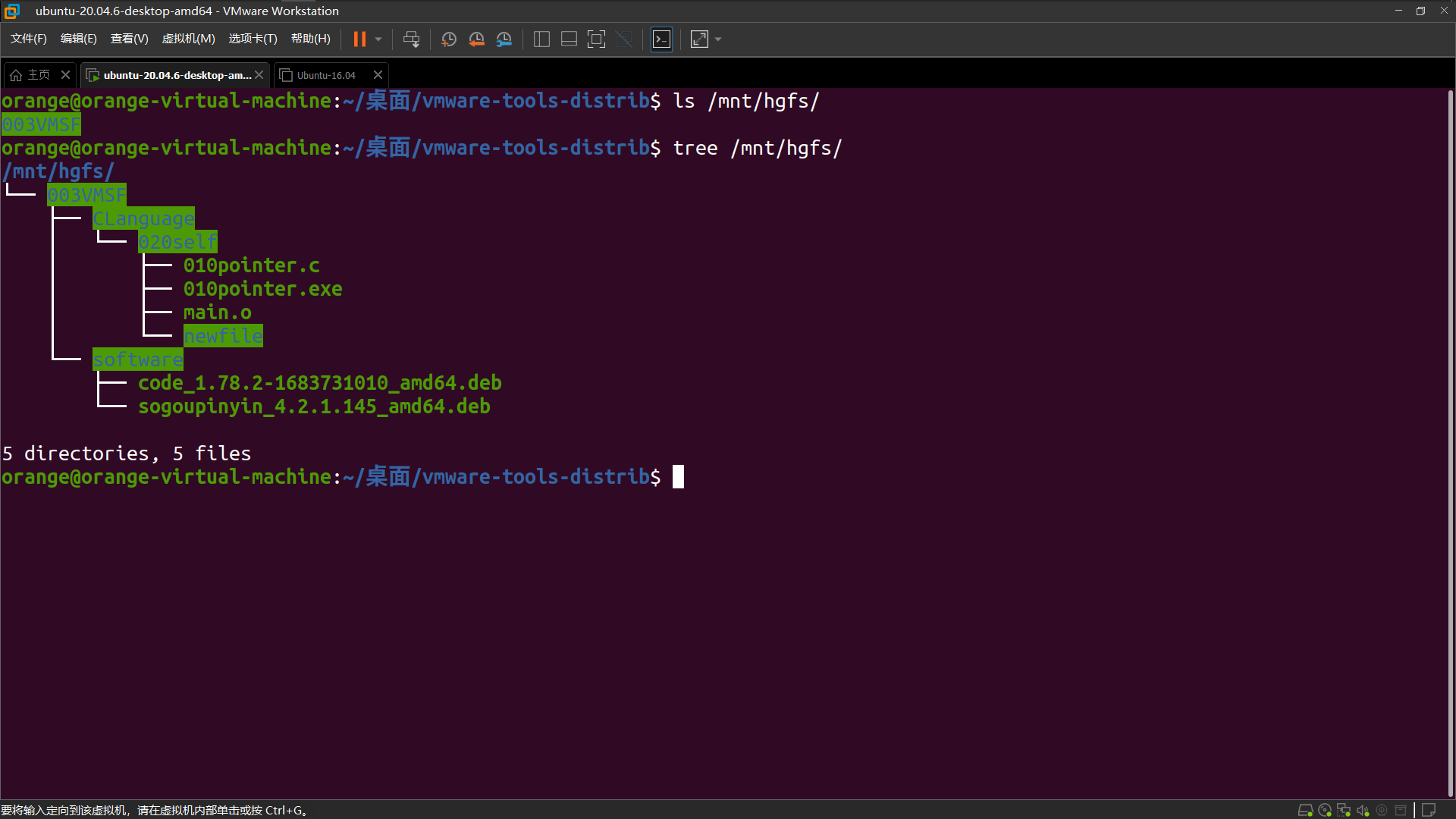This screenshot has width=1456, height=819.
Task: Open the 文件(F) menu
Action: pyautogui.click(x=29, y=39)
